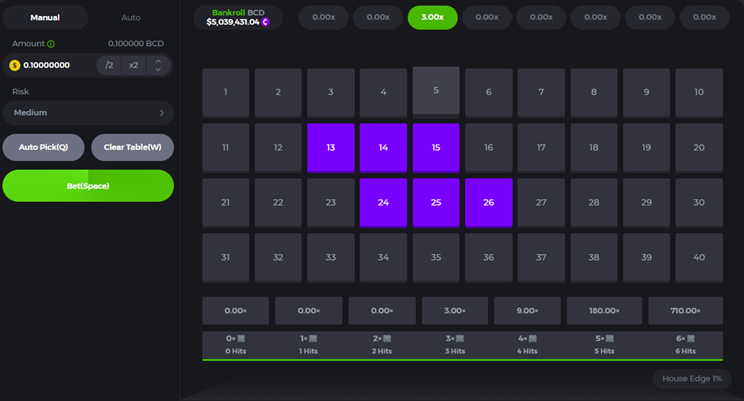Open the Risk Medium dropdown
The width and height of the screenshot is (744, 401).
point(88,113)
